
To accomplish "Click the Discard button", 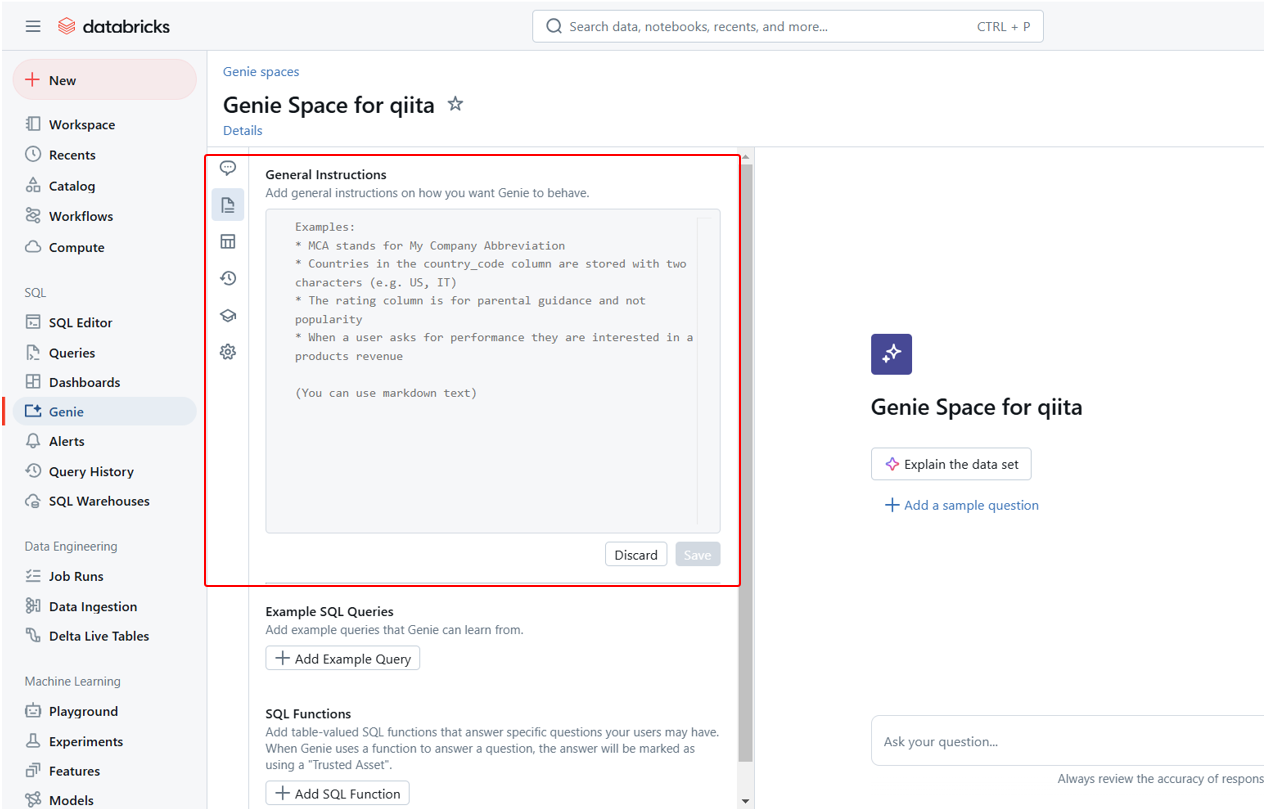I will (636, 555).
